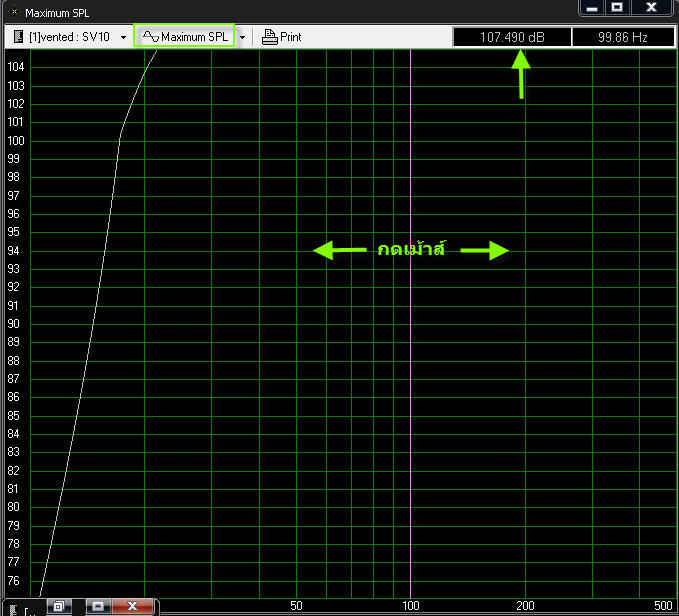Click the 107.490 dB readout field

pyautogui.click(x=512, y=37)
